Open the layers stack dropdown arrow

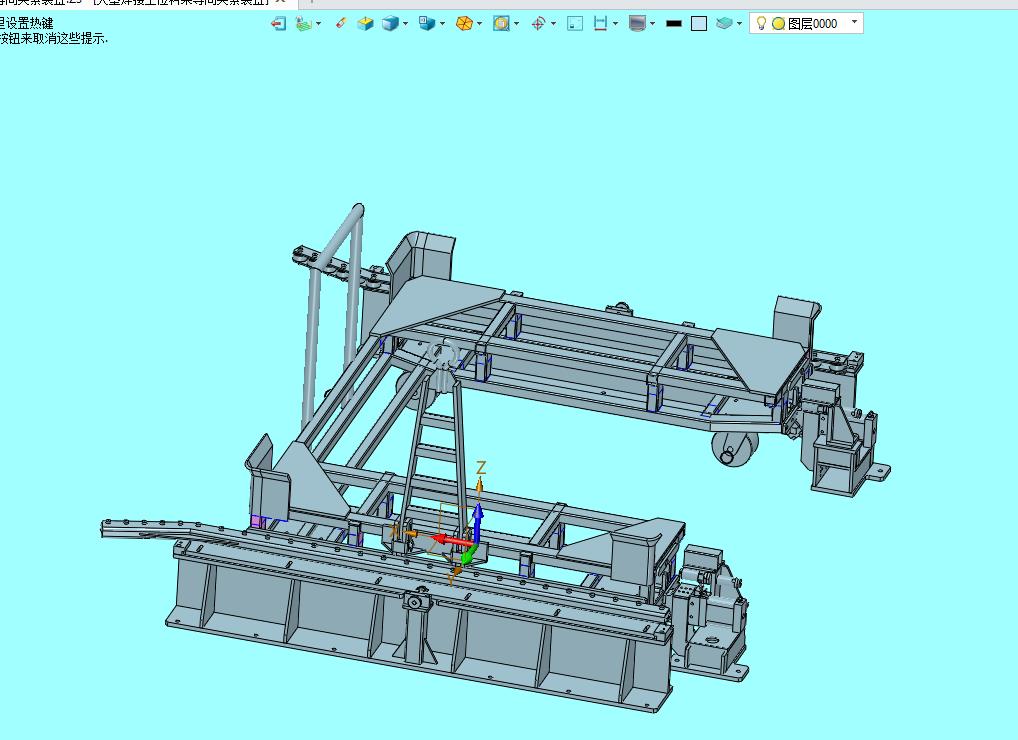[x=739, y=24]
